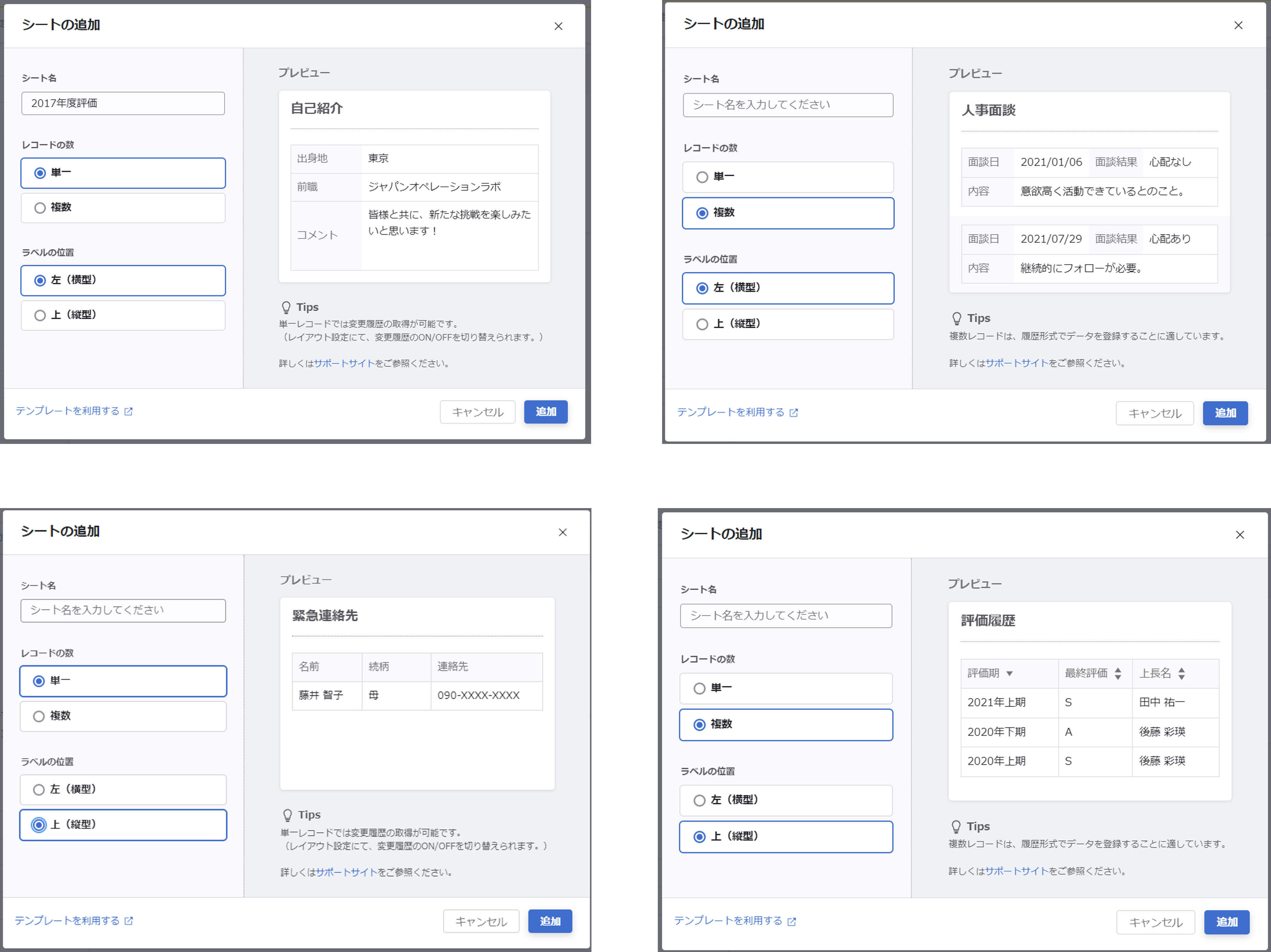Select 上（縦型）in the 自己紹介 dialog
The image size is (1271, 952).
40,315
